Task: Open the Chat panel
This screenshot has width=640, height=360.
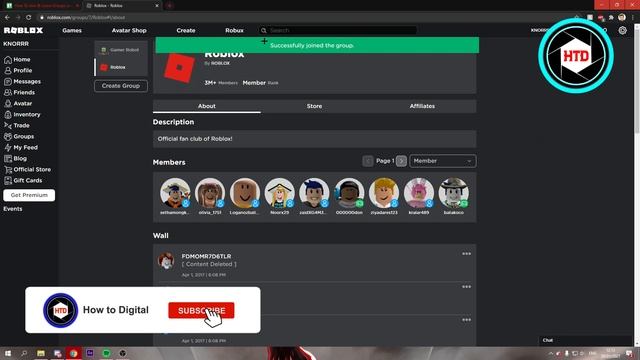Action: [x=585, y=340]
